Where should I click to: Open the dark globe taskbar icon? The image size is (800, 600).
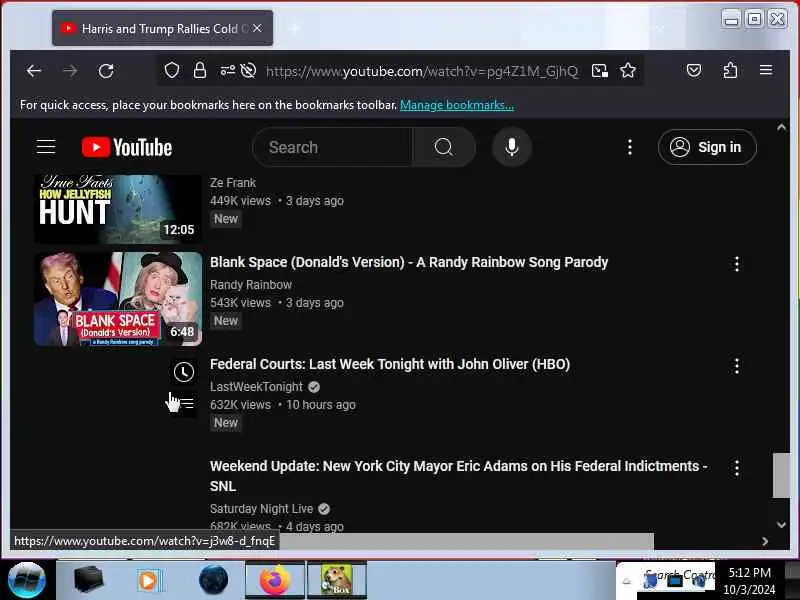[213, 580]
